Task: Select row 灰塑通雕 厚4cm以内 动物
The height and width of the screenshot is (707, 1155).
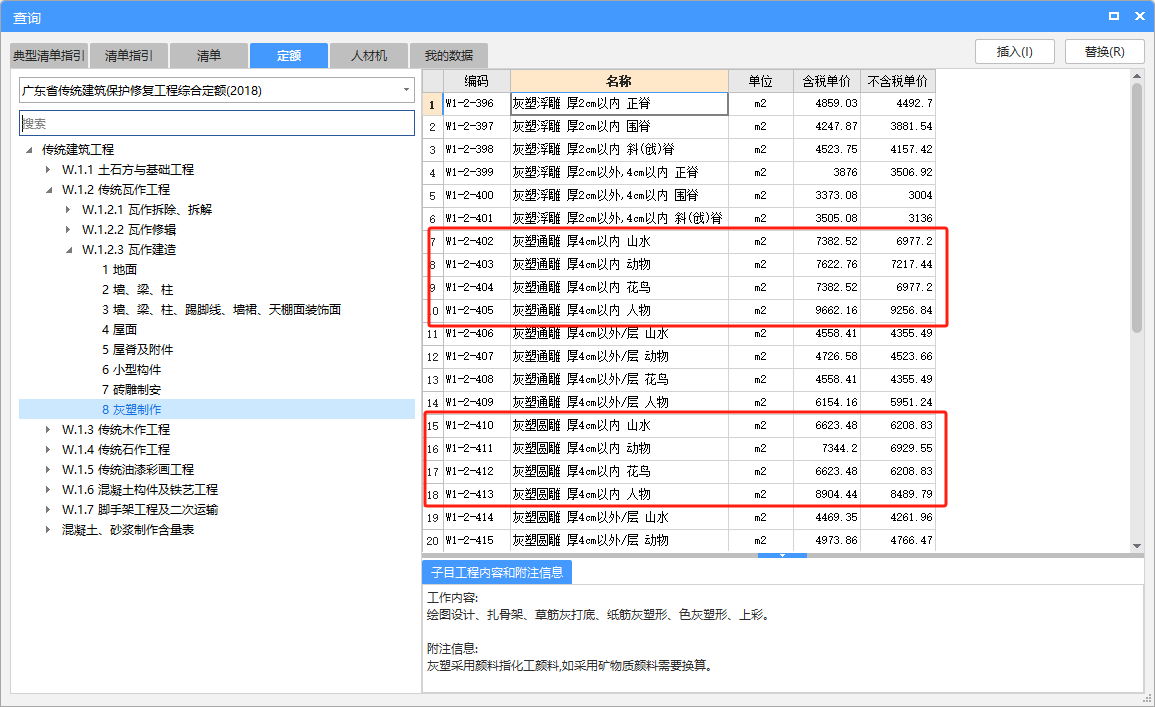Action: click(619, 264)
